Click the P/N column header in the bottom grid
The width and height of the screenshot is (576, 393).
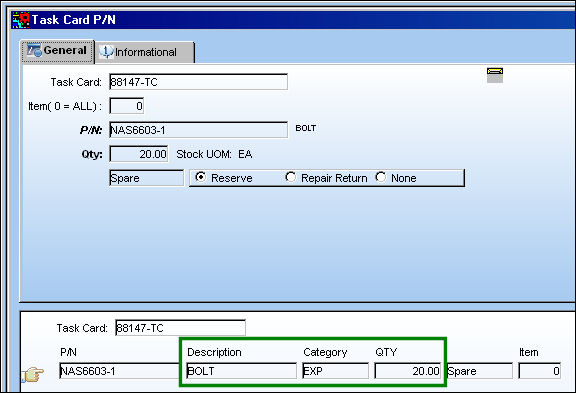coord(68,352)
